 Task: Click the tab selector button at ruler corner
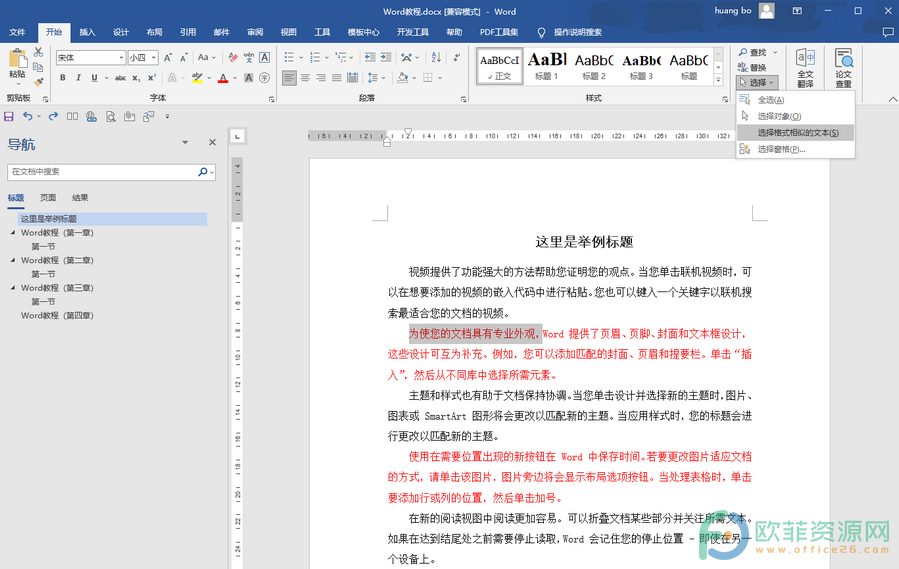(x=237, y=137)
